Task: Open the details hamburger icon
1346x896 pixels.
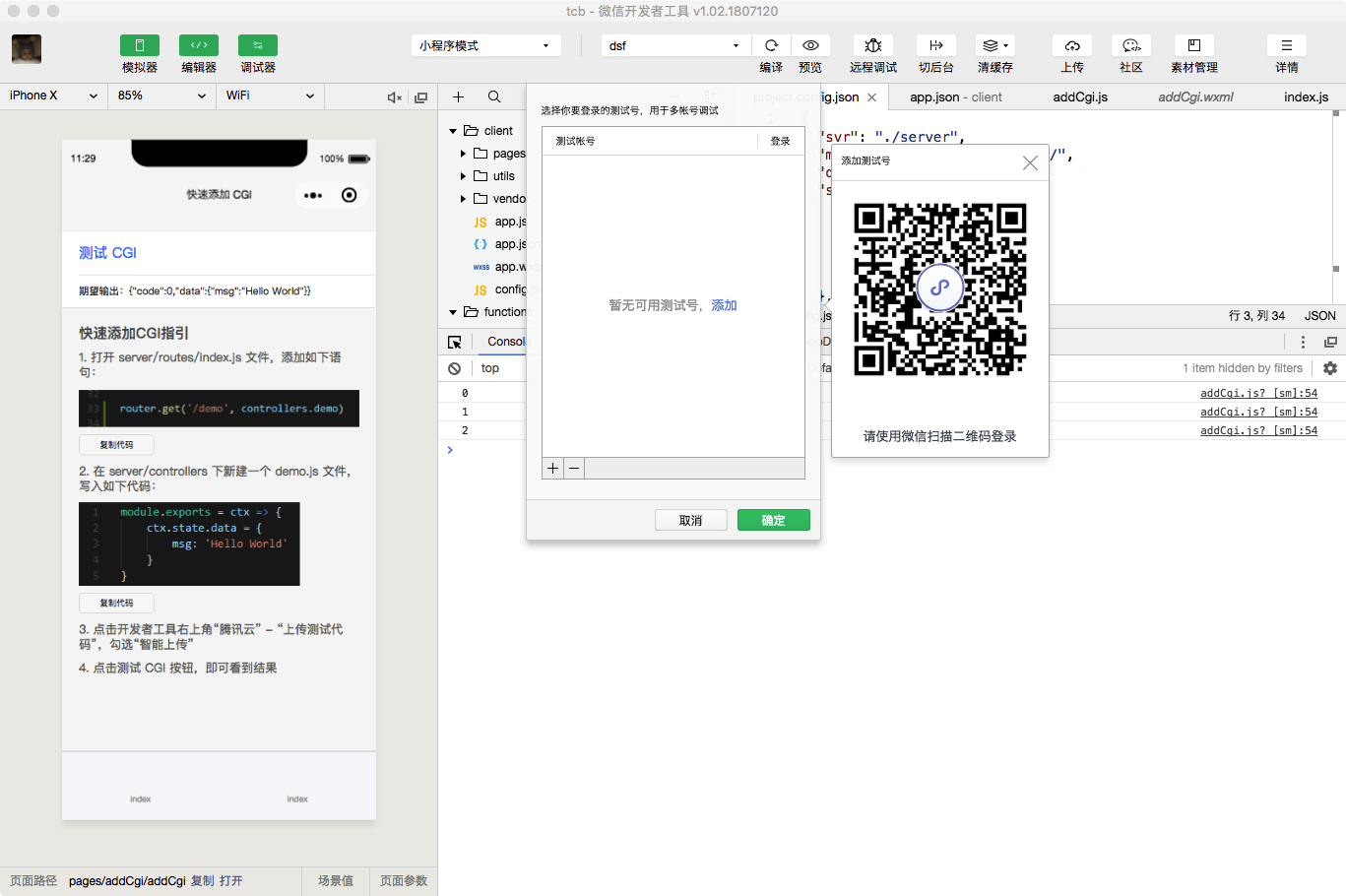Action: coord(1287,45)
